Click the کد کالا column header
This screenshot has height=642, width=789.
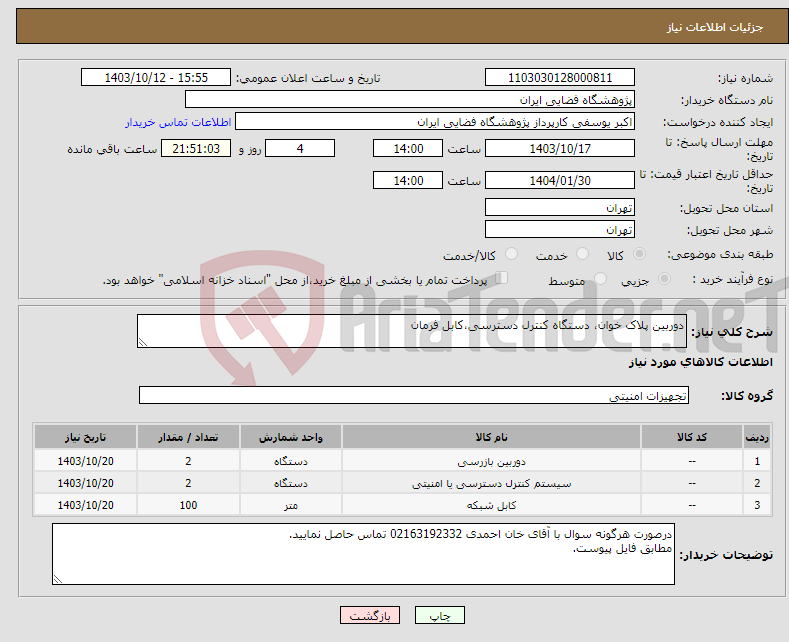point(692,437)
